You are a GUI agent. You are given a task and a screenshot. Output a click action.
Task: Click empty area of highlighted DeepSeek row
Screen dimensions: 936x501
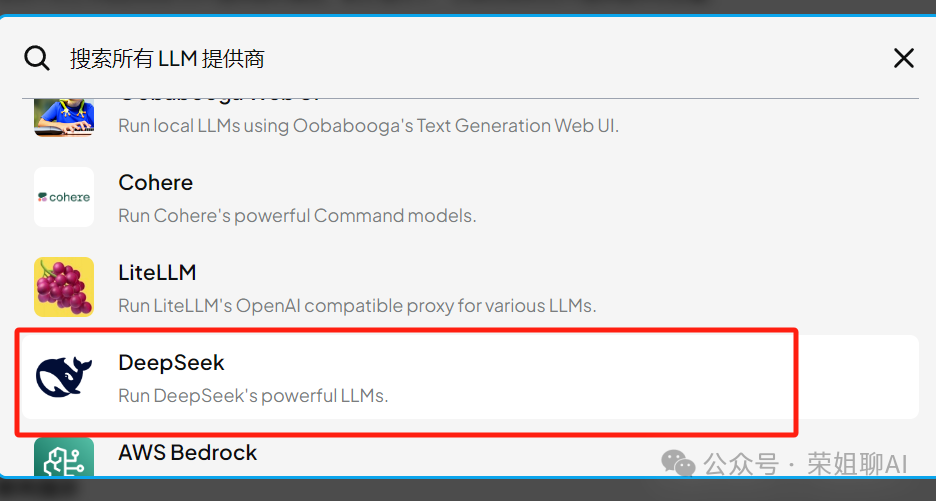(597, 377)
